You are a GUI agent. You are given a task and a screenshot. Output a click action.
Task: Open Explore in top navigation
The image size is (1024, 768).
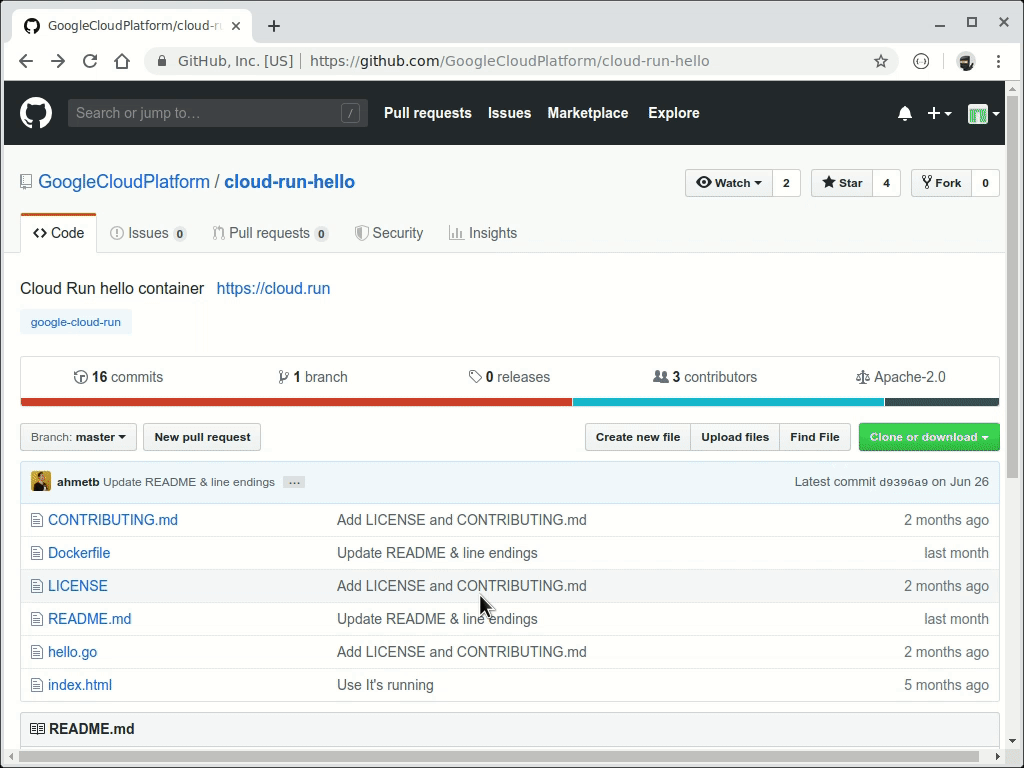[x=674, y=113]
